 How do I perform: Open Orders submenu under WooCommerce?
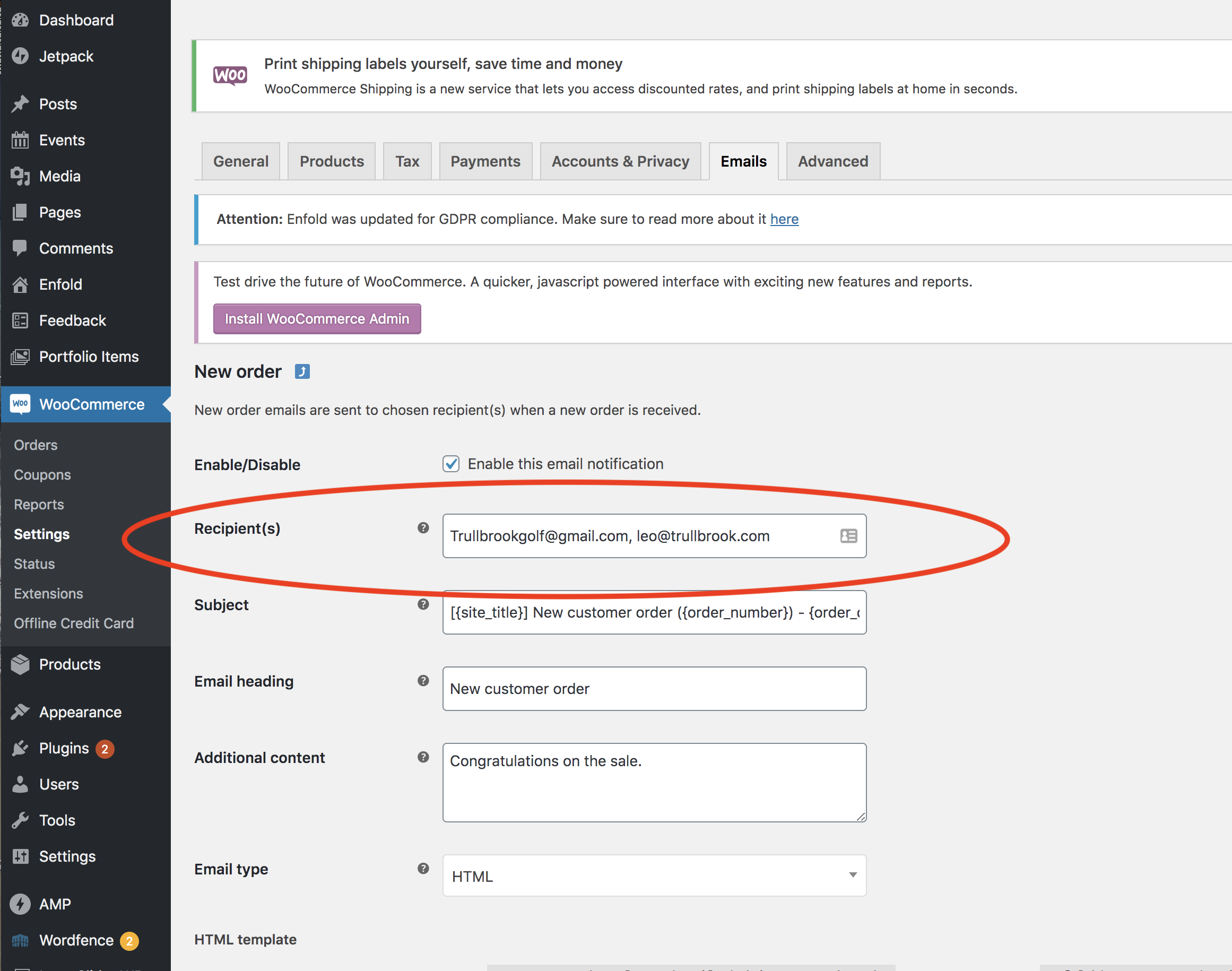35,445
